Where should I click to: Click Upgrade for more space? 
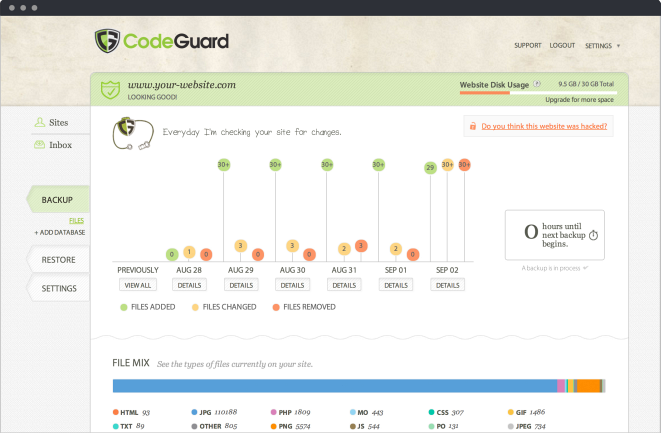pyautogui.click(x=579, y=100)
